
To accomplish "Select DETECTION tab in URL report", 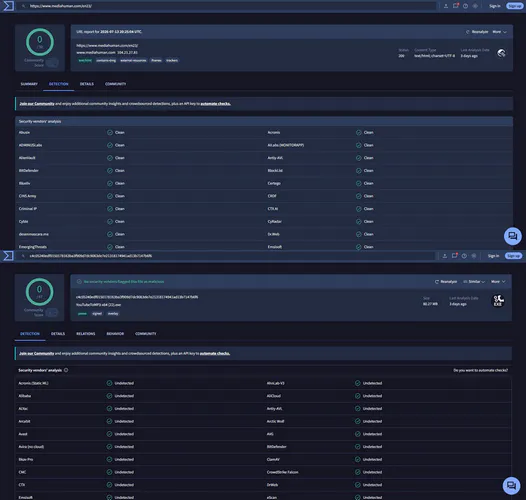I will [x=58, y=84].
